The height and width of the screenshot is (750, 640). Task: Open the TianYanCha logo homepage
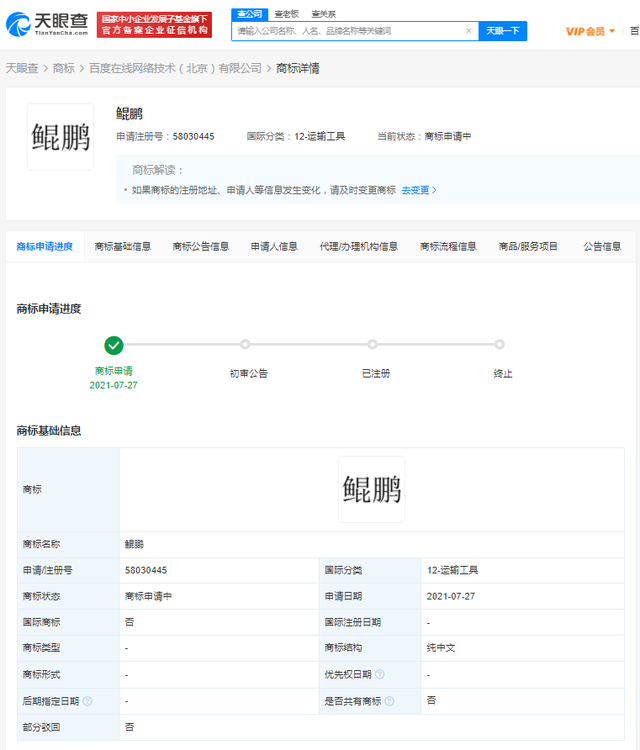47,24
